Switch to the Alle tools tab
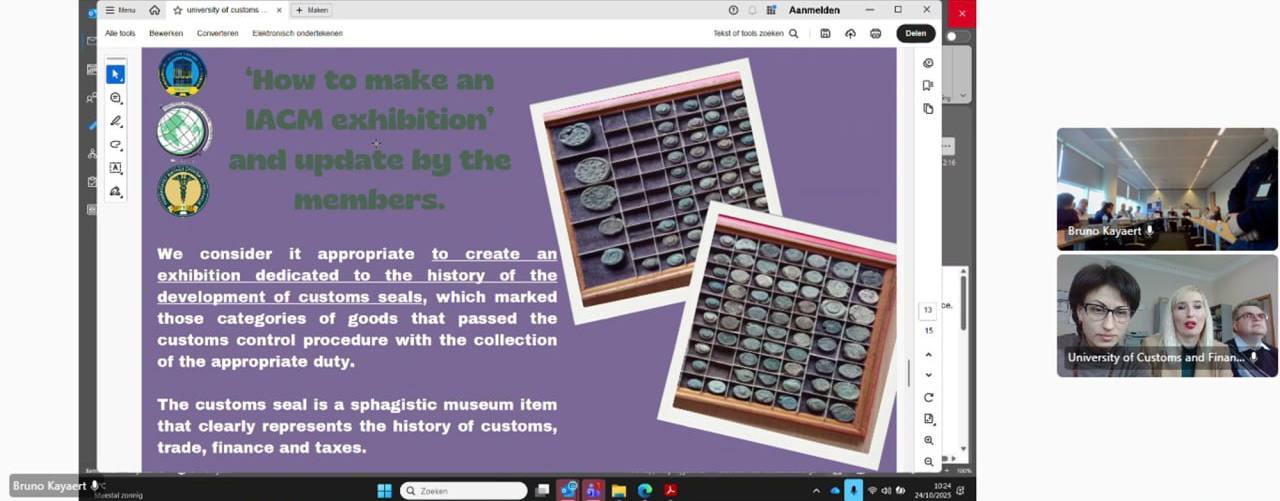1280x501 pixels. 120,33
